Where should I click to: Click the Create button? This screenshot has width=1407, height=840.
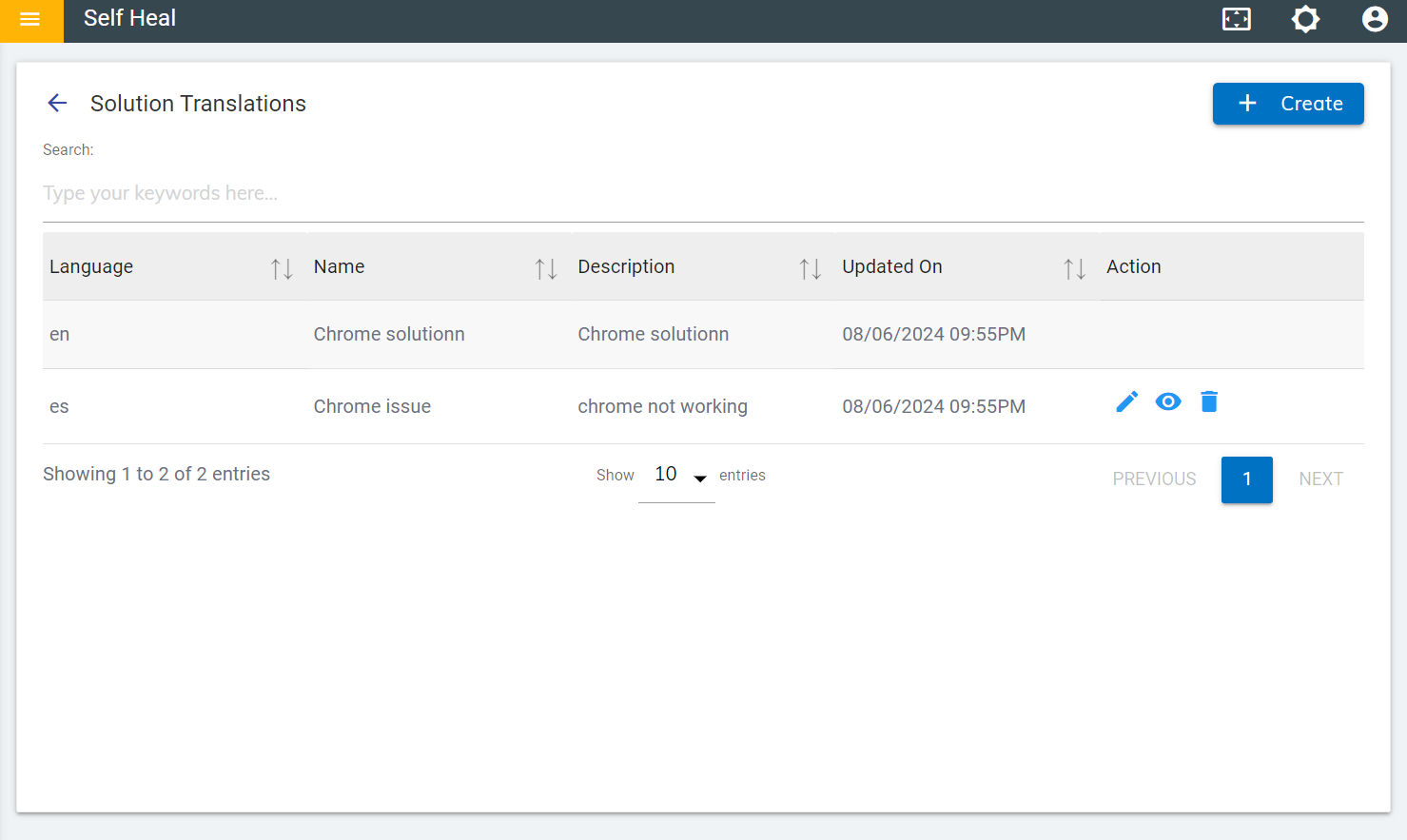click(x=1287, y=104)
